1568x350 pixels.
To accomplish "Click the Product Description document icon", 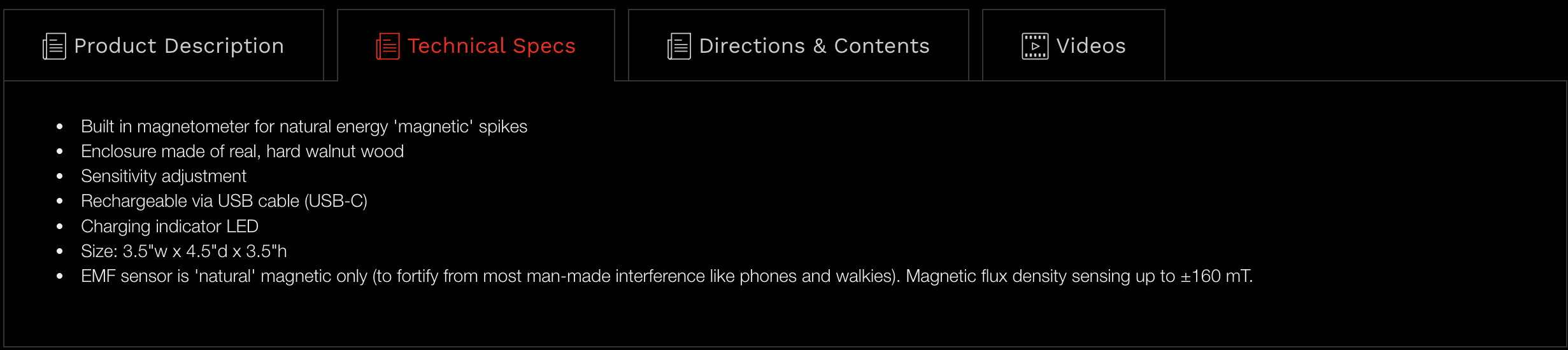I will coord(54,46).
